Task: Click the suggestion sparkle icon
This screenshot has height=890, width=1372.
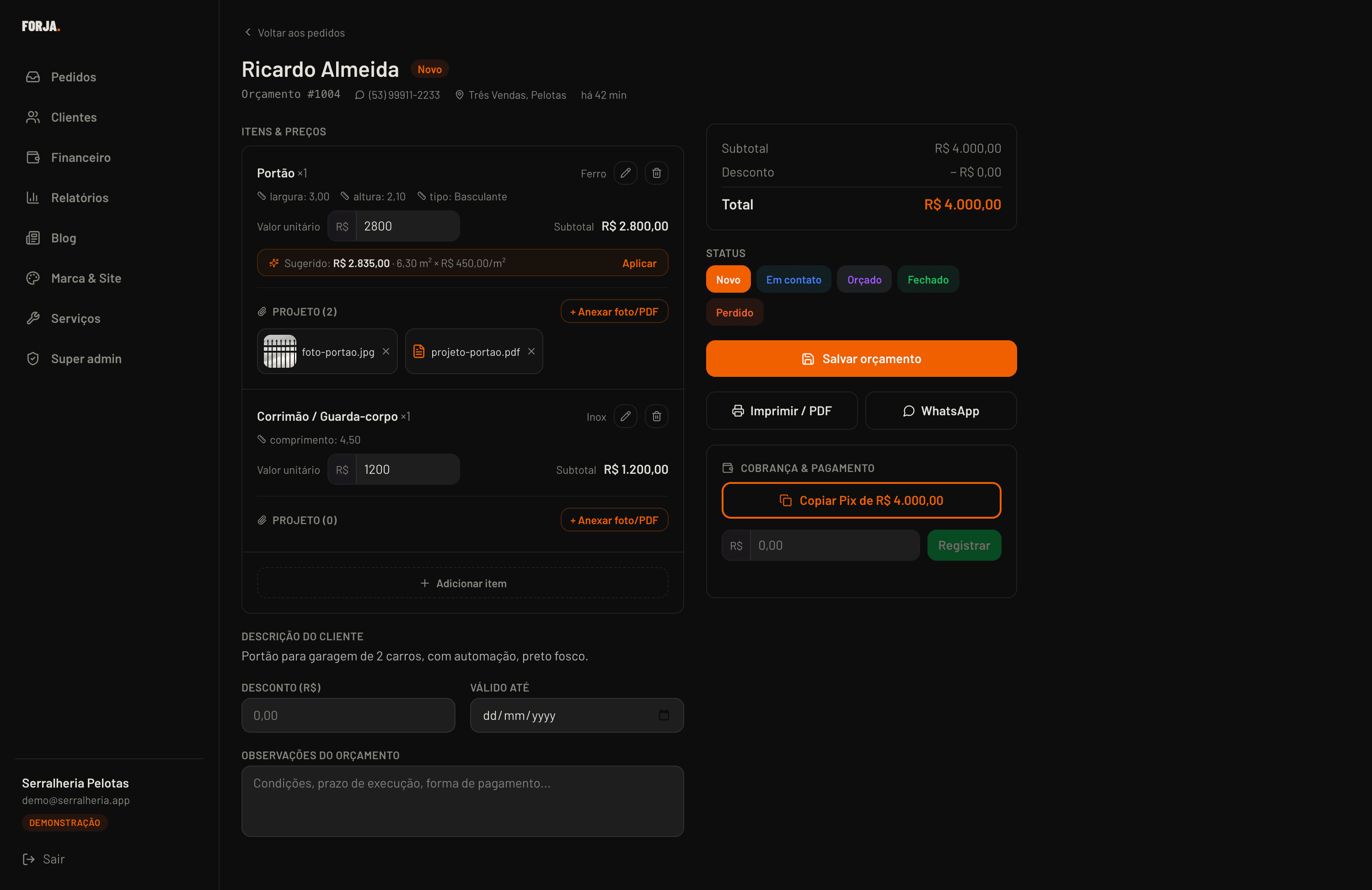Action: [x=274, y=263]
